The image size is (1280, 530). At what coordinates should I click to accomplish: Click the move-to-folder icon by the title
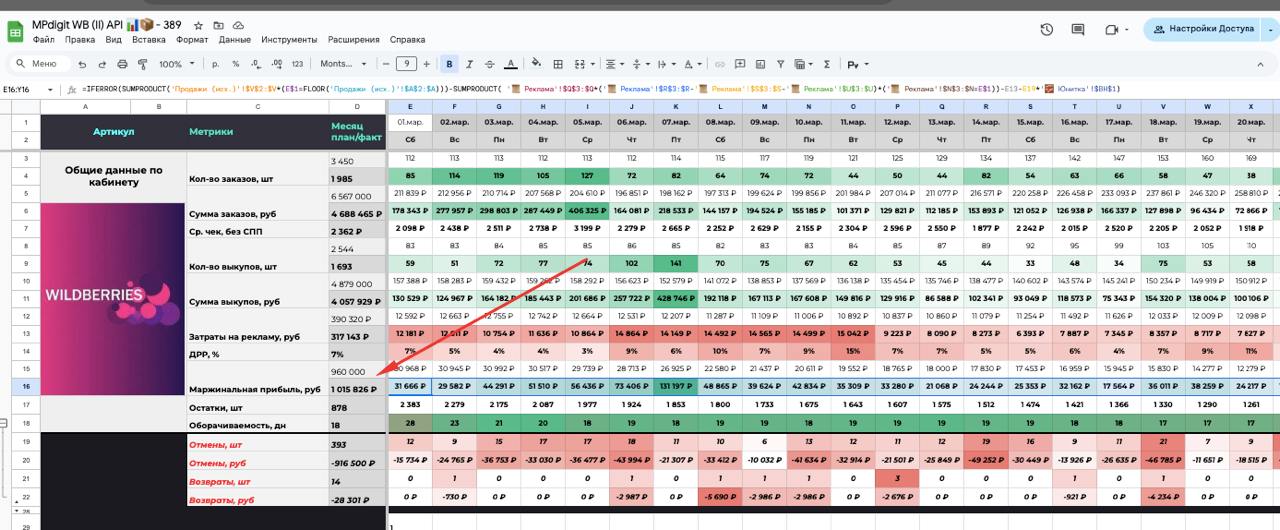(220, 25)
